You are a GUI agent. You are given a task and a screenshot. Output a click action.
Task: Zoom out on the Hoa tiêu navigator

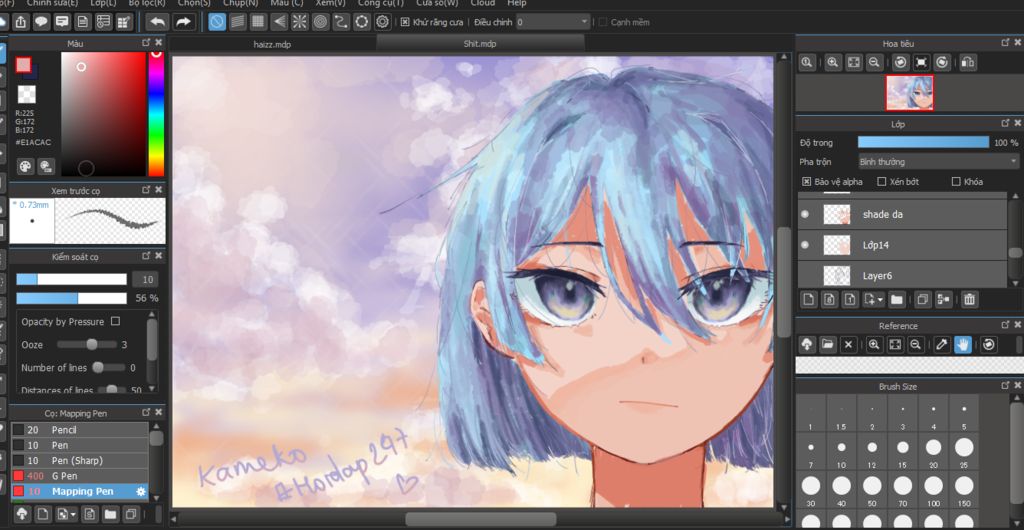874,62
